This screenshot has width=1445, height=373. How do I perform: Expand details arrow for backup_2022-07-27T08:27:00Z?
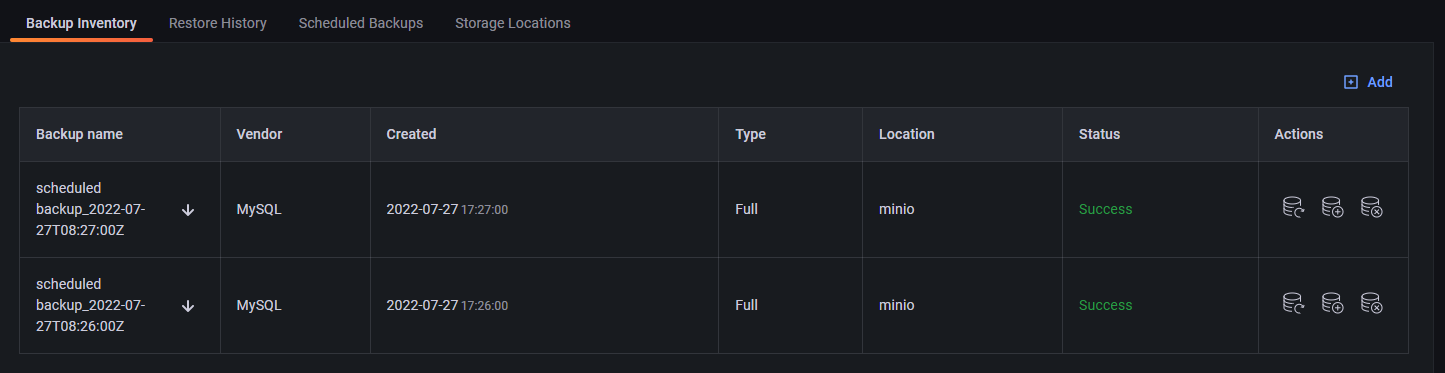pos(188,210)
